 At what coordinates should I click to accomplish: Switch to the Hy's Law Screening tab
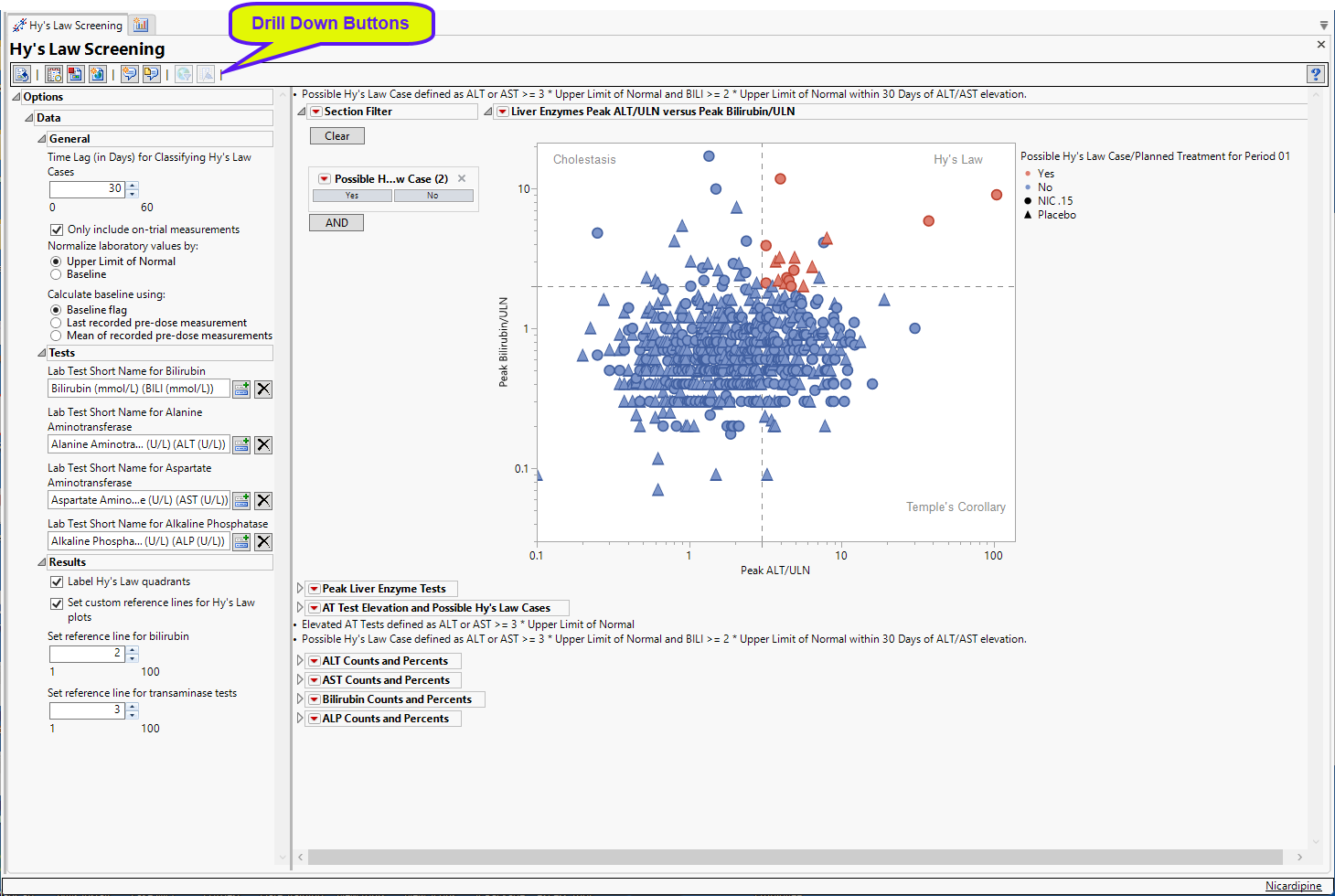pyautogui.click(x=68, y=25)
